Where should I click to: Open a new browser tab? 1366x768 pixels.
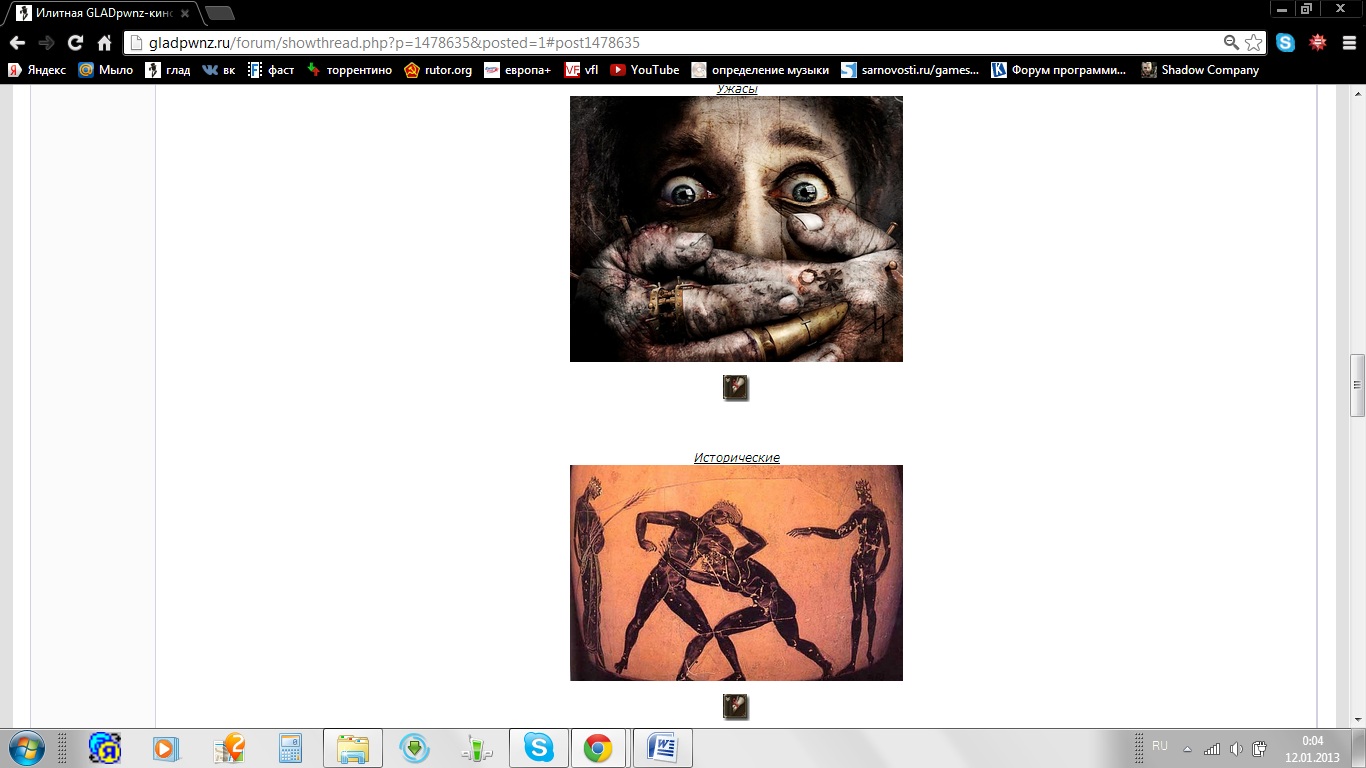tap(219, 14)
